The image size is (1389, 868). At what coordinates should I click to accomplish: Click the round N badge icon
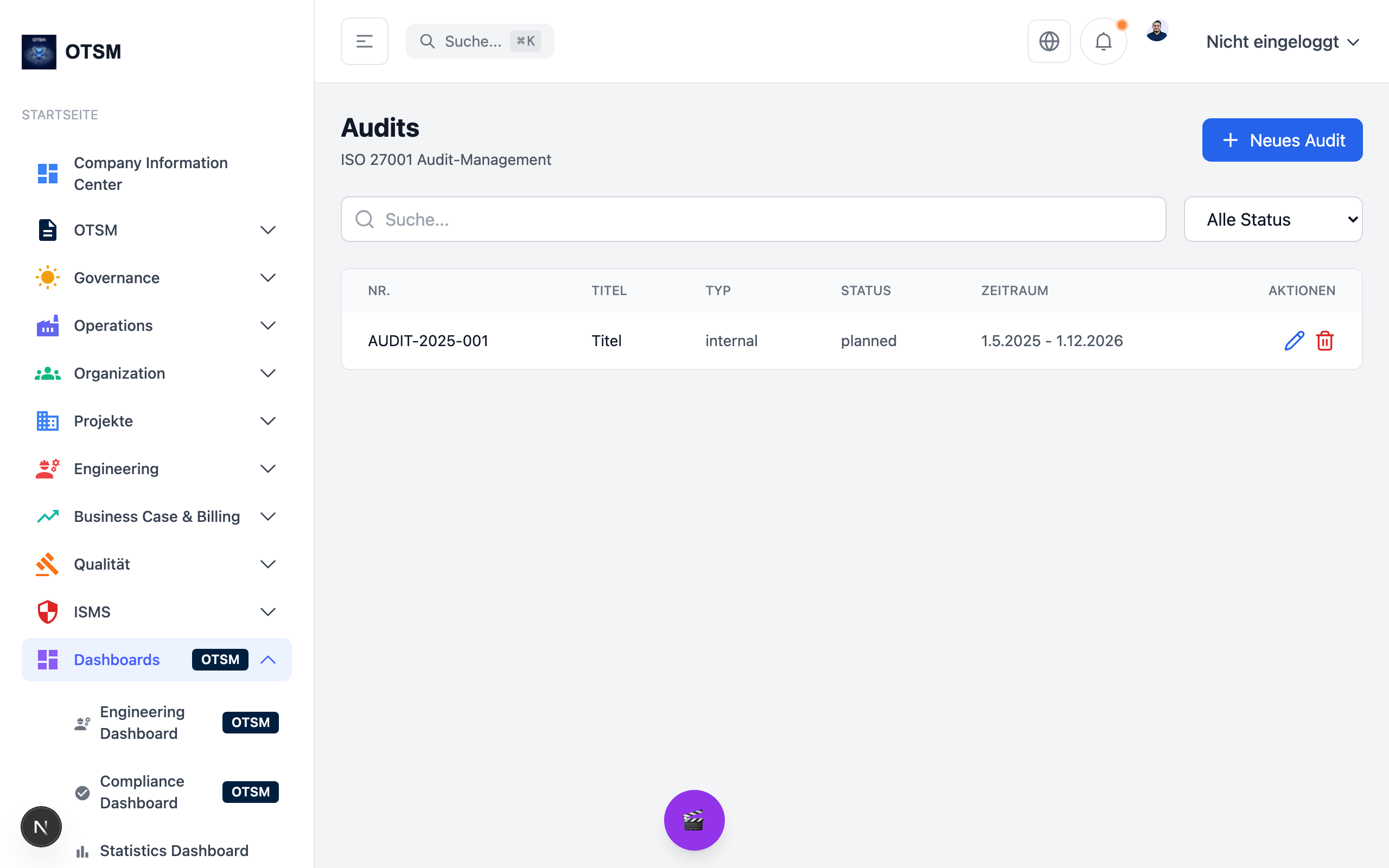pyautogui.click(x=41, y=827)
